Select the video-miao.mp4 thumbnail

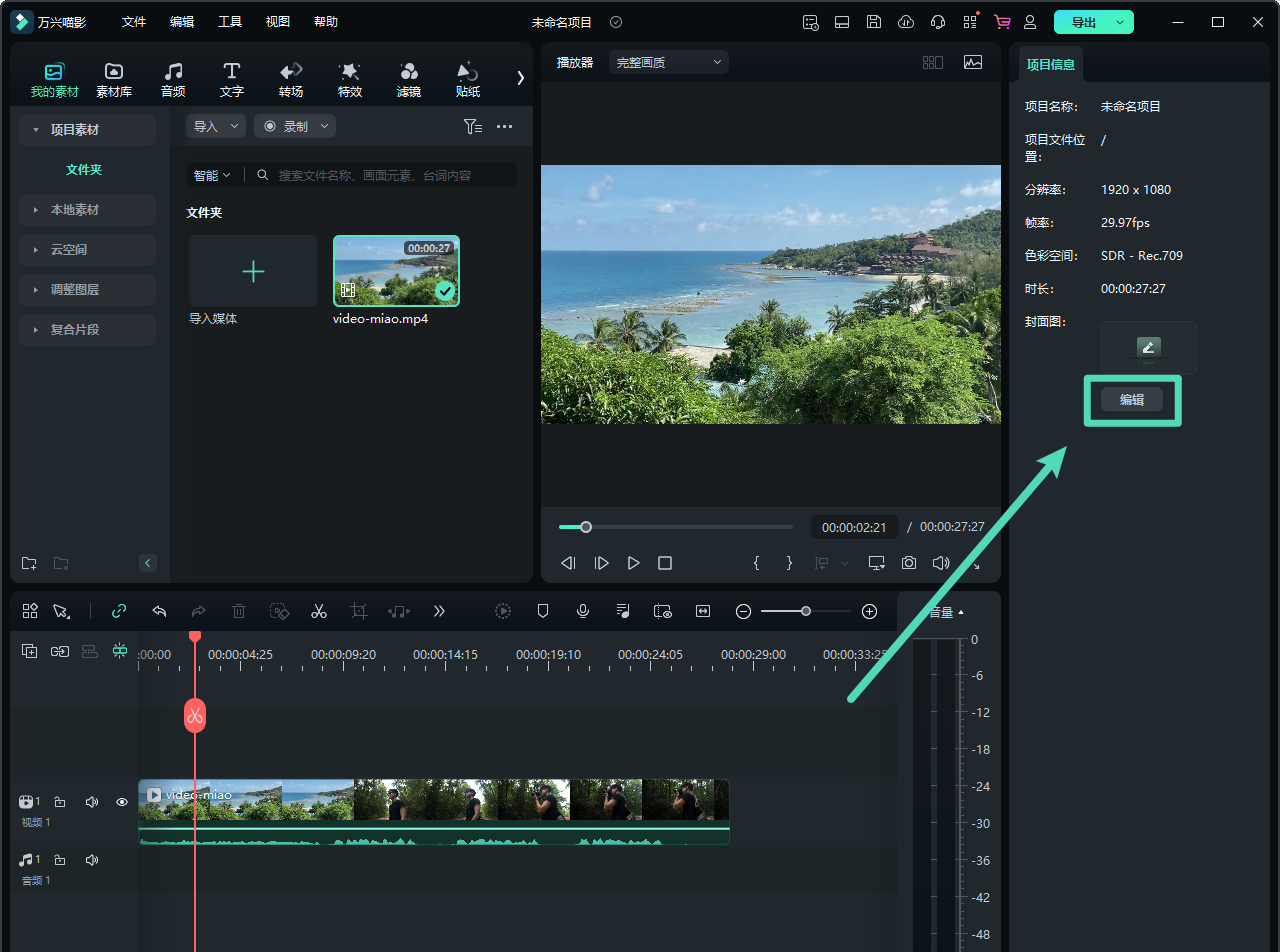pos(396,271)
